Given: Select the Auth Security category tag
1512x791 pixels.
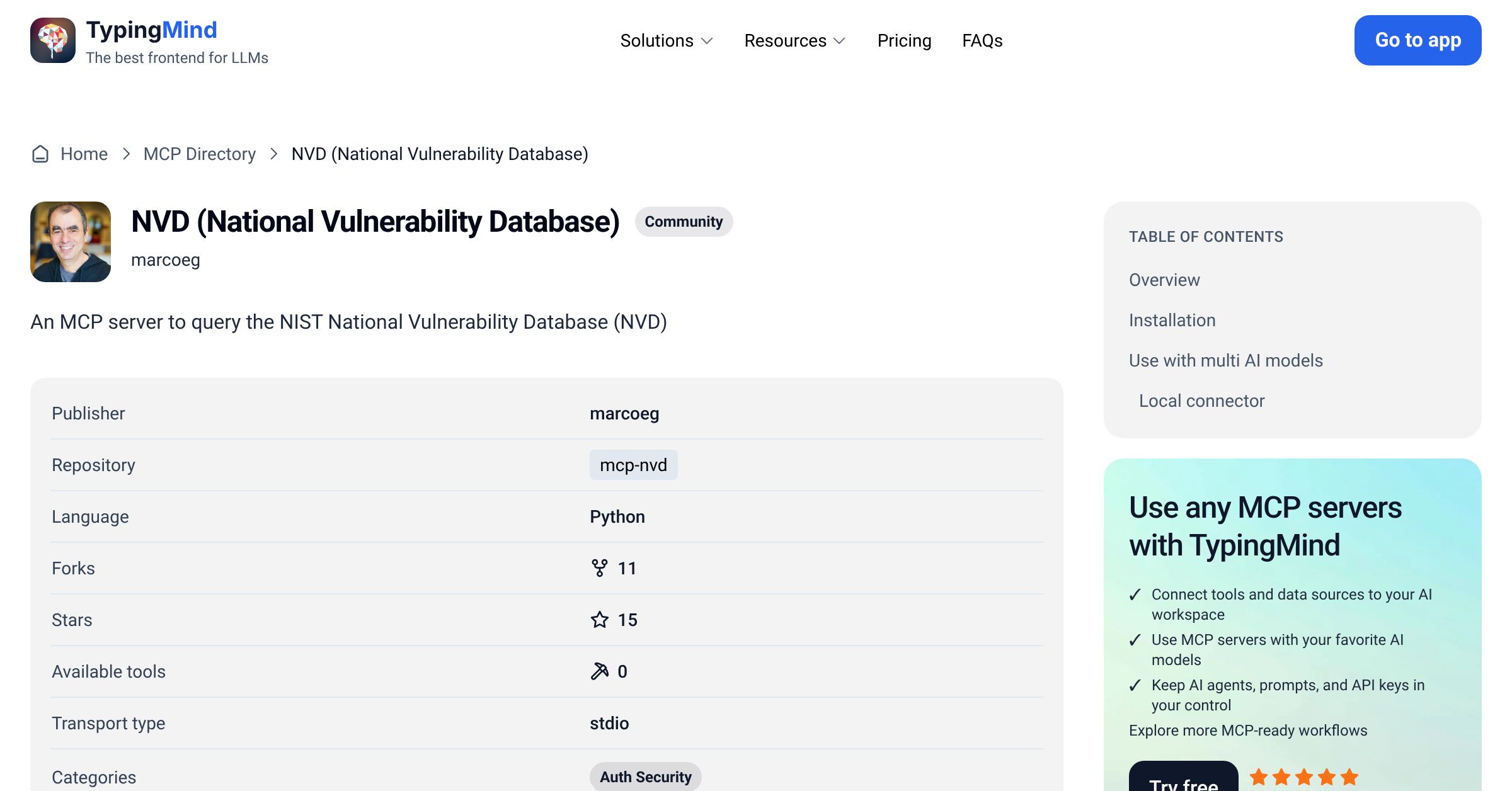Looking at the screenshot, I should coord(645,777).
